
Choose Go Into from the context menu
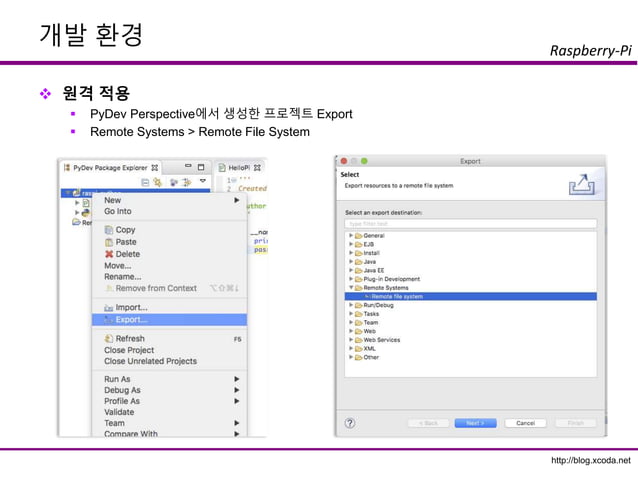[169, 211]
